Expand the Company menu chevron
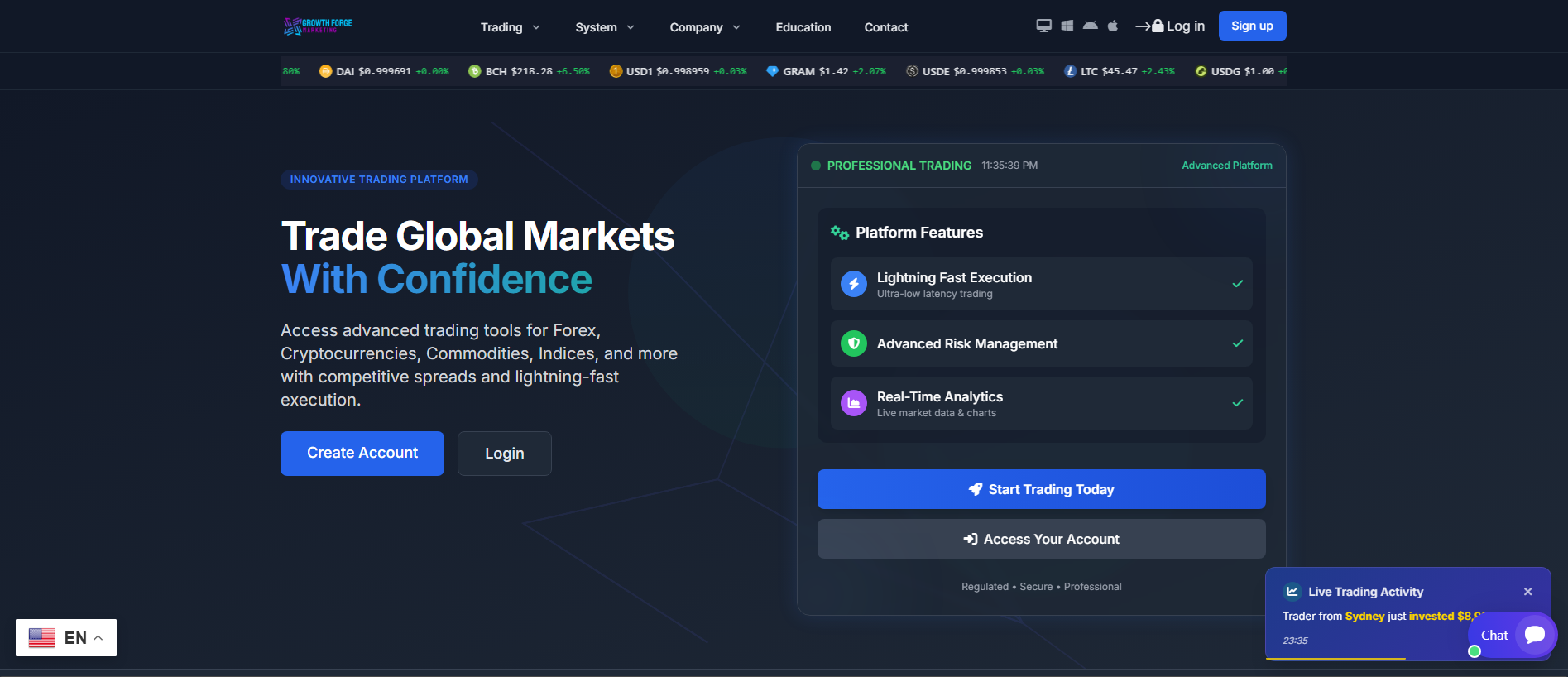Screen dimensions: 1568x677 (x=736, y=27)
